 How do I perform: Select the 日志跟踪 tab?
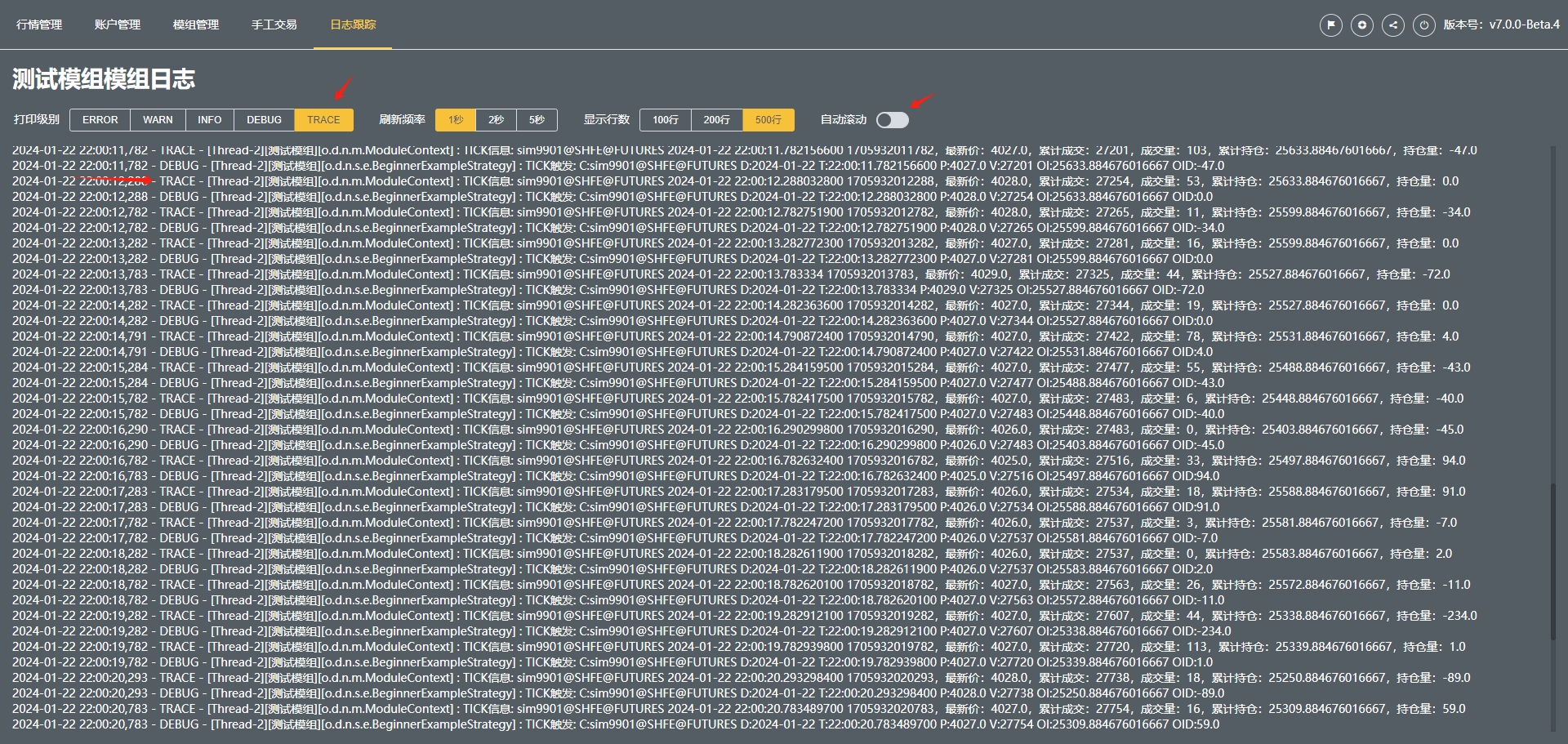[x=353, y=25]
